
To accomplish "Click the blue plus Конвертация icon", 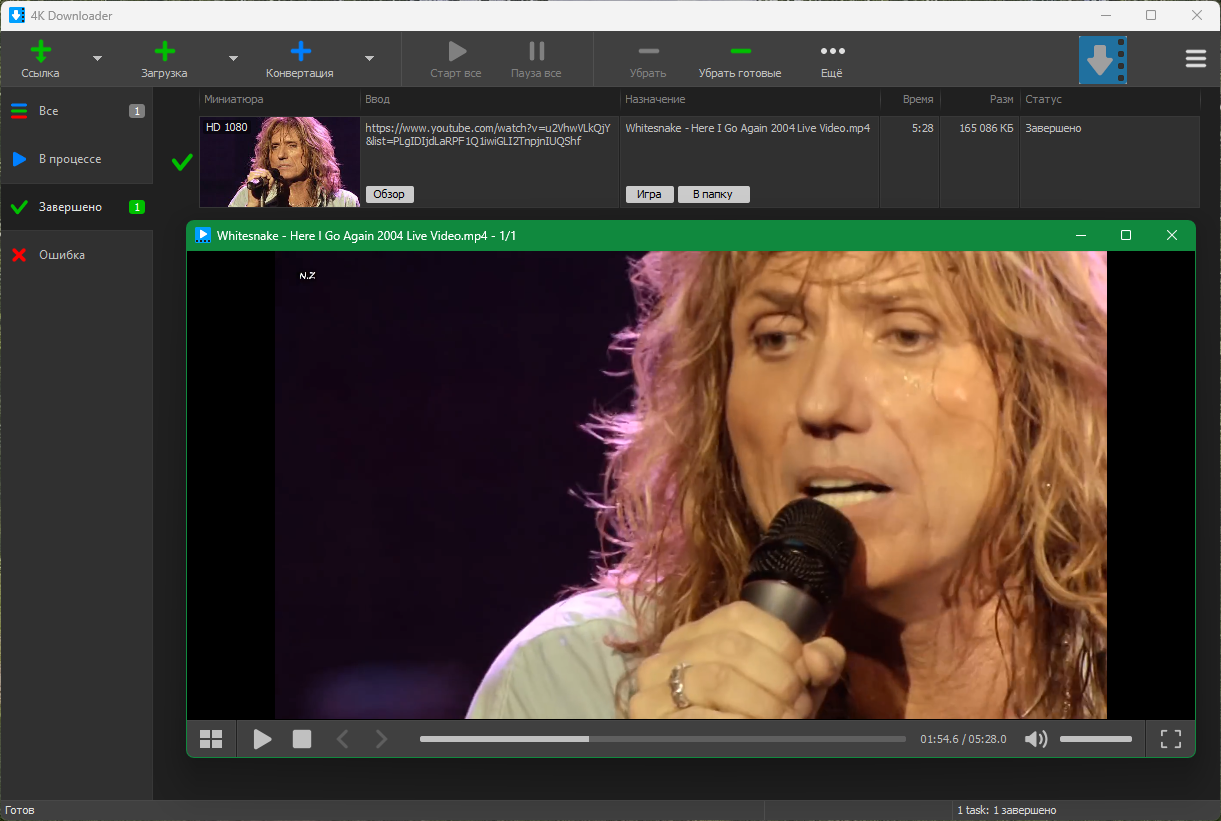I will (x=300, y=51).
